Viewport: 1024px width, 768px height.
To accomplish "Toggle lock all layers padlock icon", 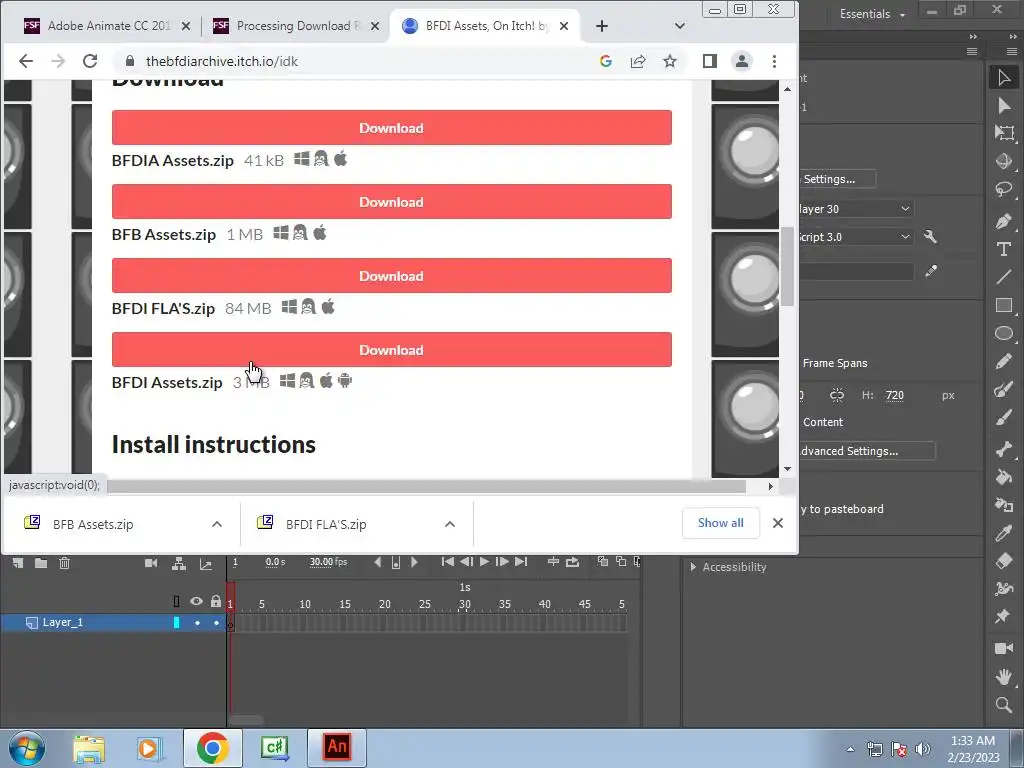I will pos(216,601).
